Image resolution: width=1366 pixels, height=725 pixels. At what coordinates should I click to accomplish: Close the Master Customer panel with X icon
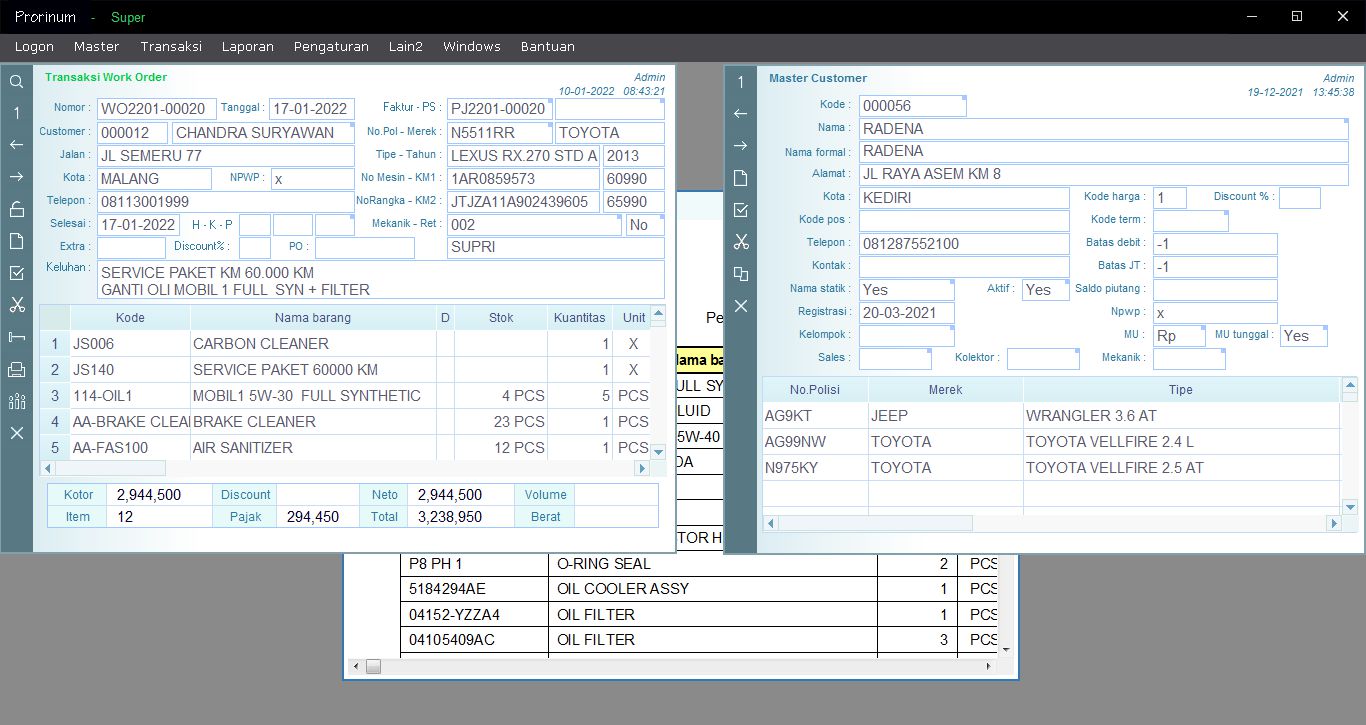click(x=741, y=306)
